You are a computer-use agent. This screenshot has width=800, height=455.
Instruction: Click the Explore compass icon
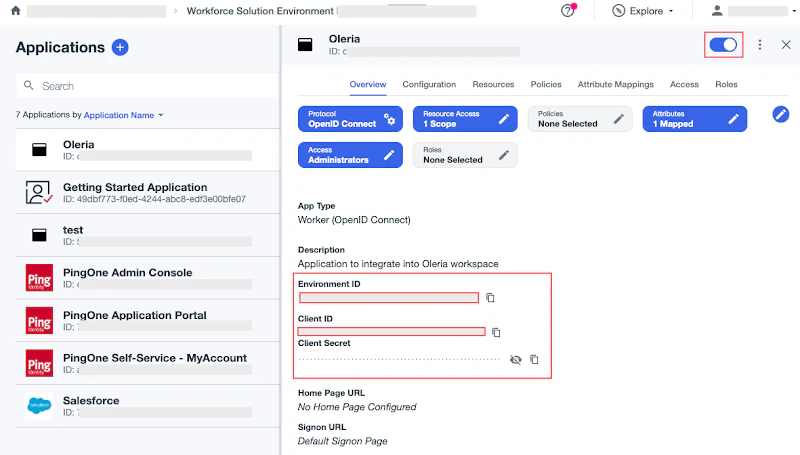click(618, 11)
